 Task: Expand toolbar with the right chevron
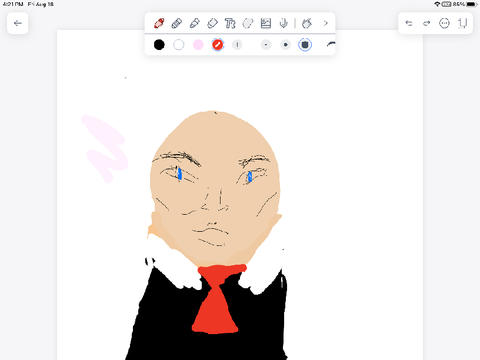(326, 23)
